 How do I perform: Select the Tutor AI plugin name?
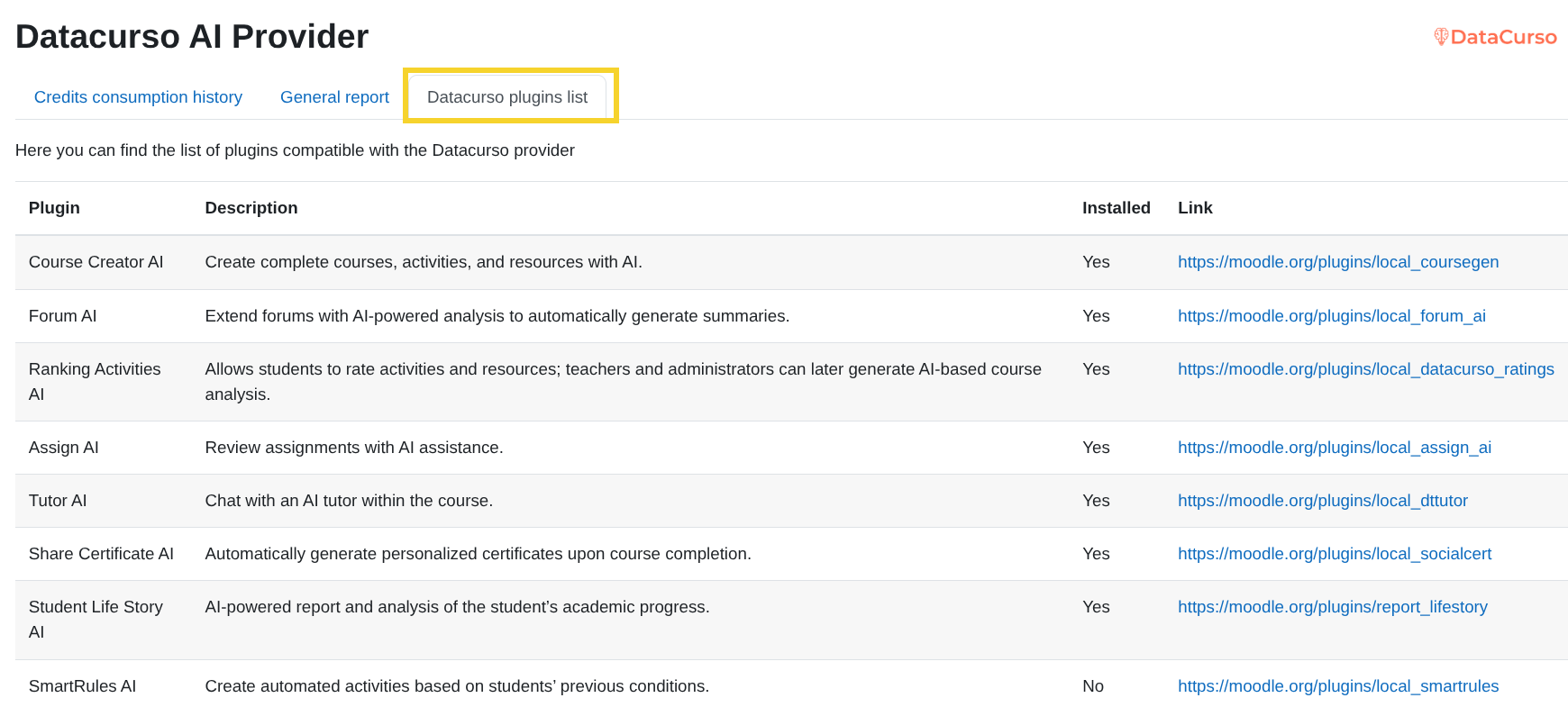click(x=58, y=501)
